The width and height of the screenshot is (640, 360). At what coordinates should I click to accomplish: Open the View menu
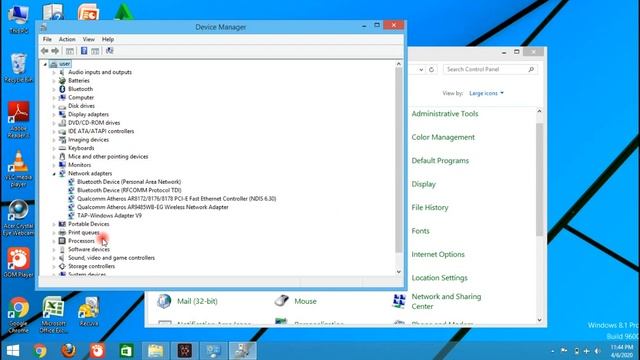(89, 39)
